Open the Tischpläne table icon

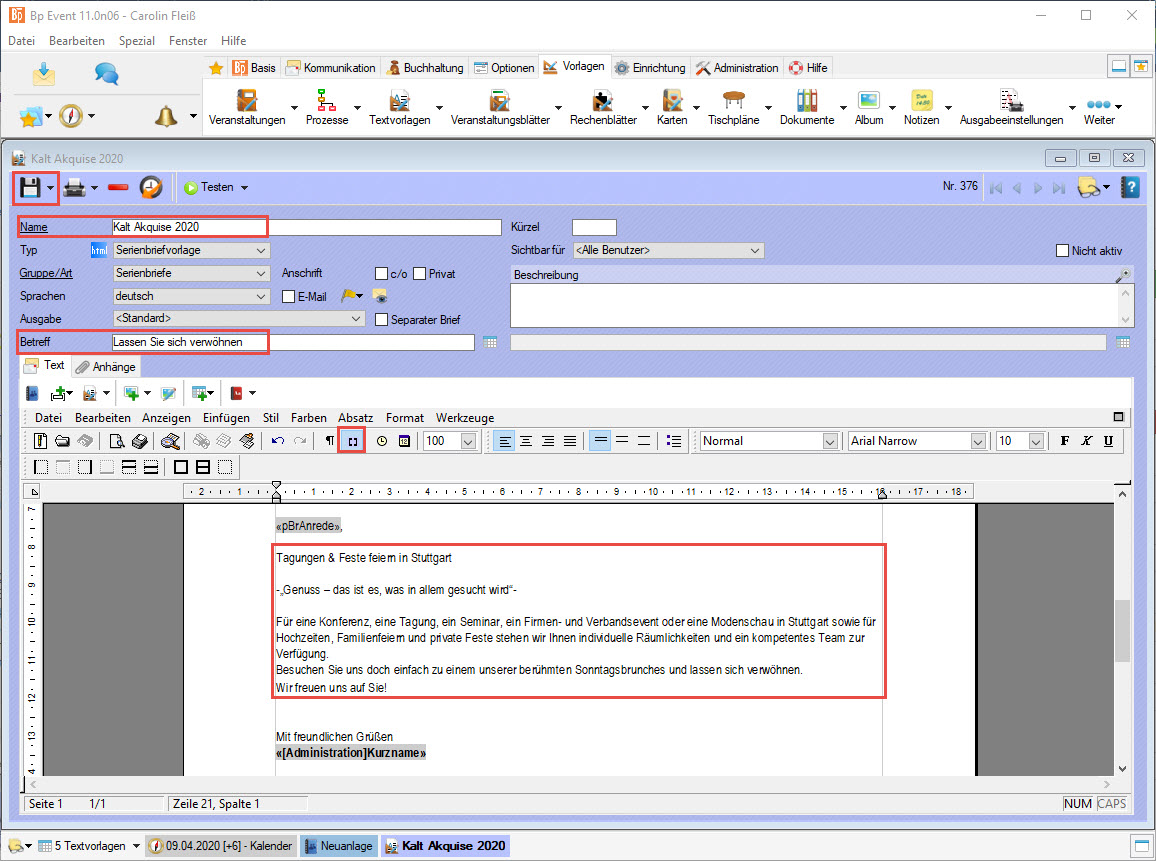733,102
